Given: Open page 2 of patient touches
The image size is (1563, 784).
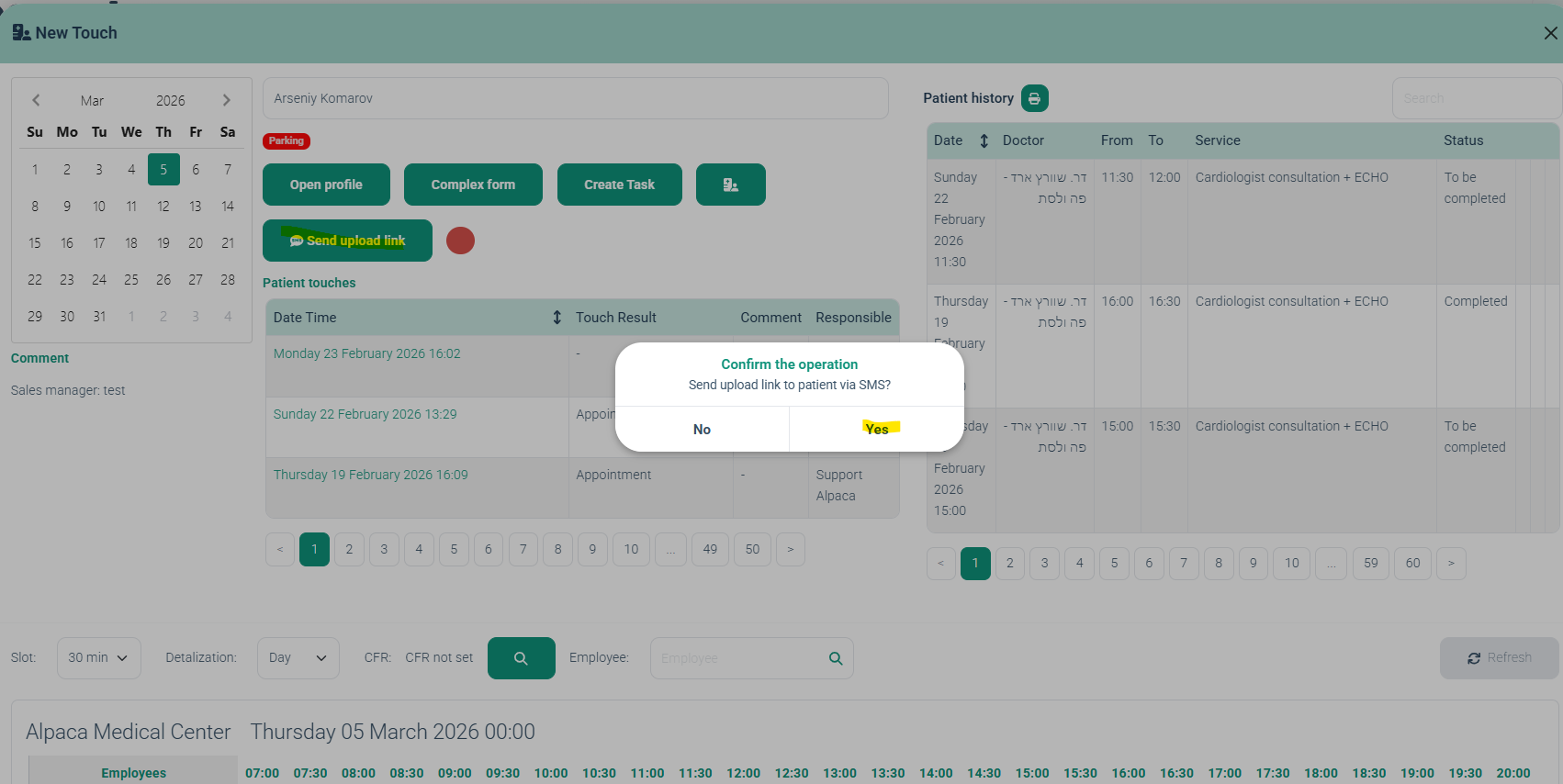Looking at the screenshot, I should point(349,549).
